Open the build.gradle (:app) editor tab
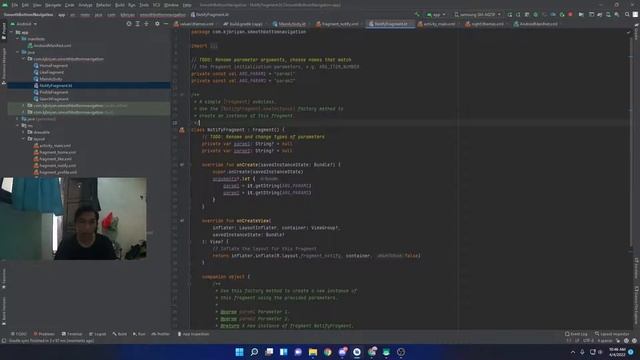Viewport: 640px width, 360px height. pyautogui.click(x=243, y=24)
